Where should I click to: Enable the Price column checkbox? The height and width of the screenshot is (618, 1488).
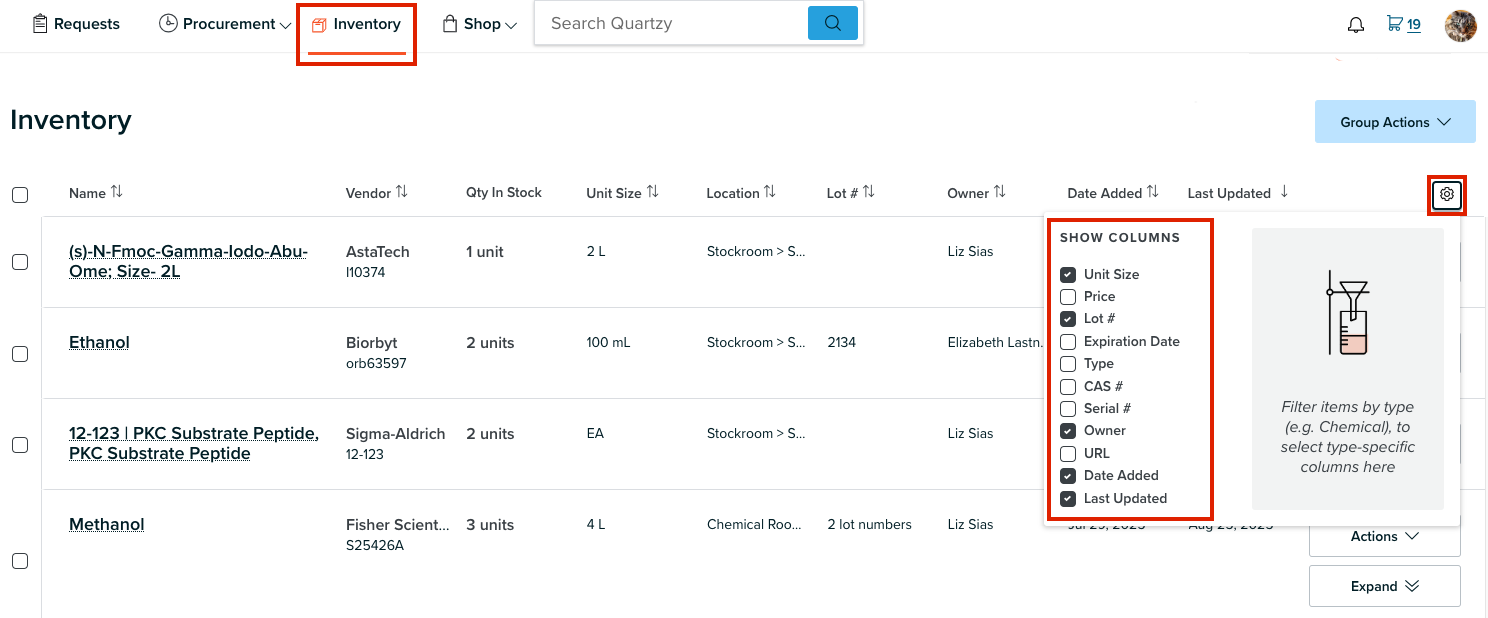[x=1068, y=297]
